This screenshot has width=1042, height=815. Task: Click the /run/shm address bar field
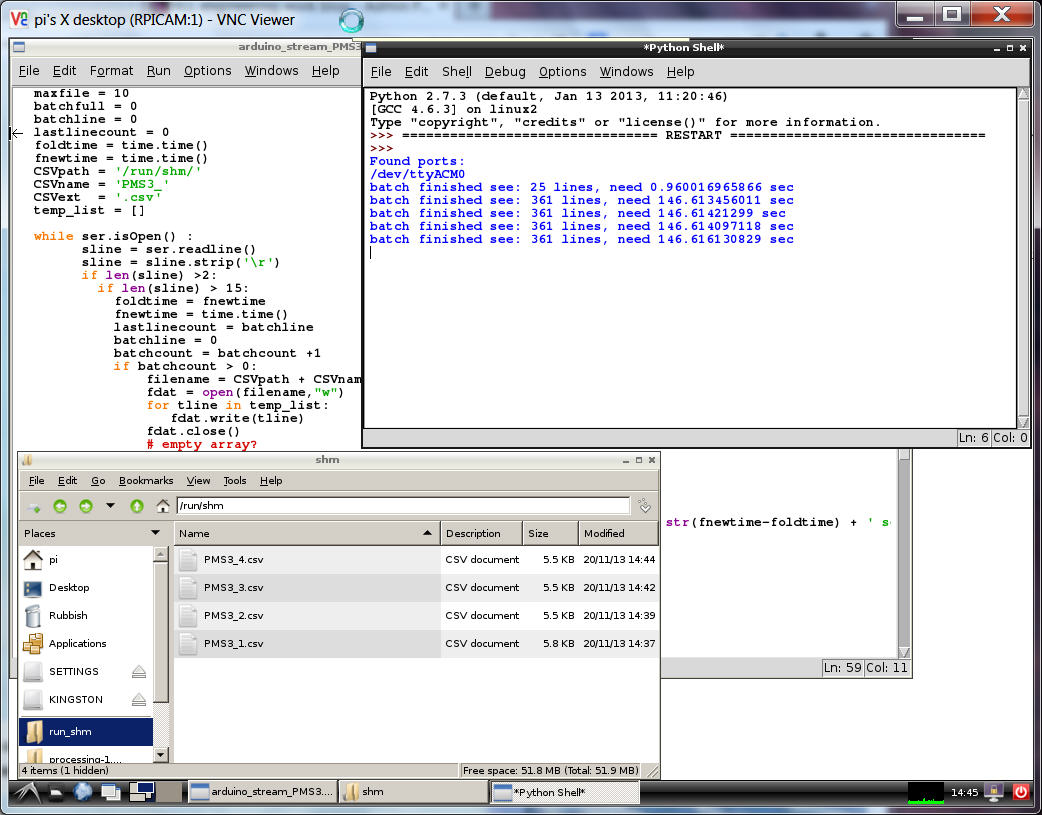(x=402, y=506)
